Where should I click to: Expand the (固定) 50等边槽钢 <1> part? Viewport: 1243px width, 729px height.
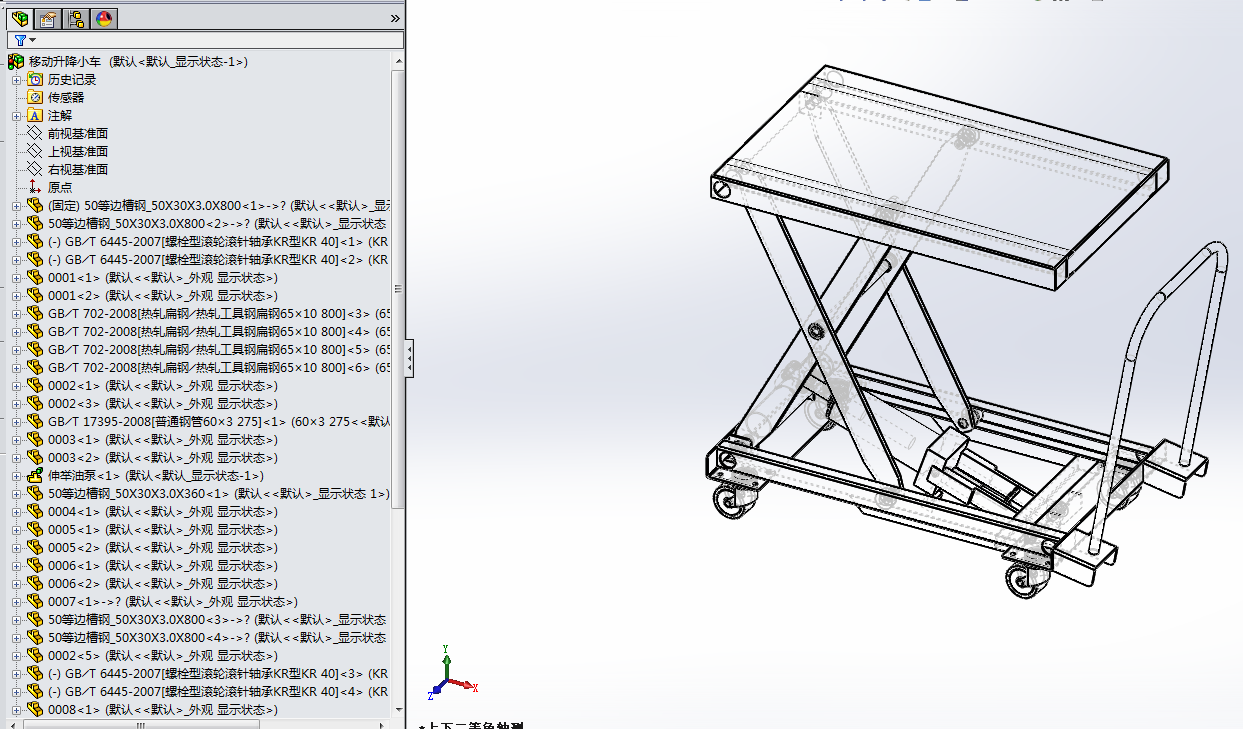pos(16,206)
